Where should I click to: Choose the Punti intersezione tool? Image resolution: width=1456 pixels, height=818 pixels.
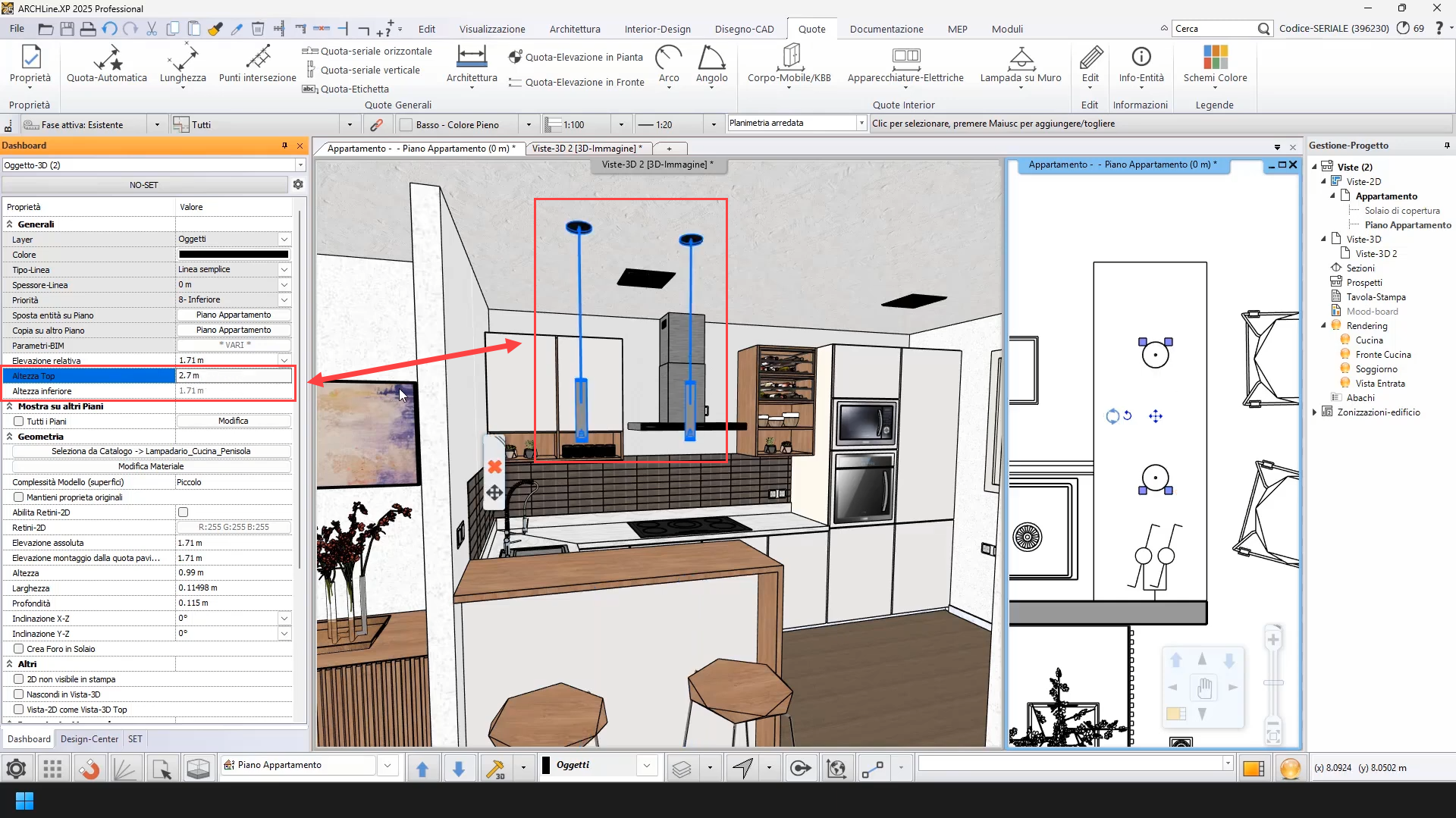[x=257, y=64]
